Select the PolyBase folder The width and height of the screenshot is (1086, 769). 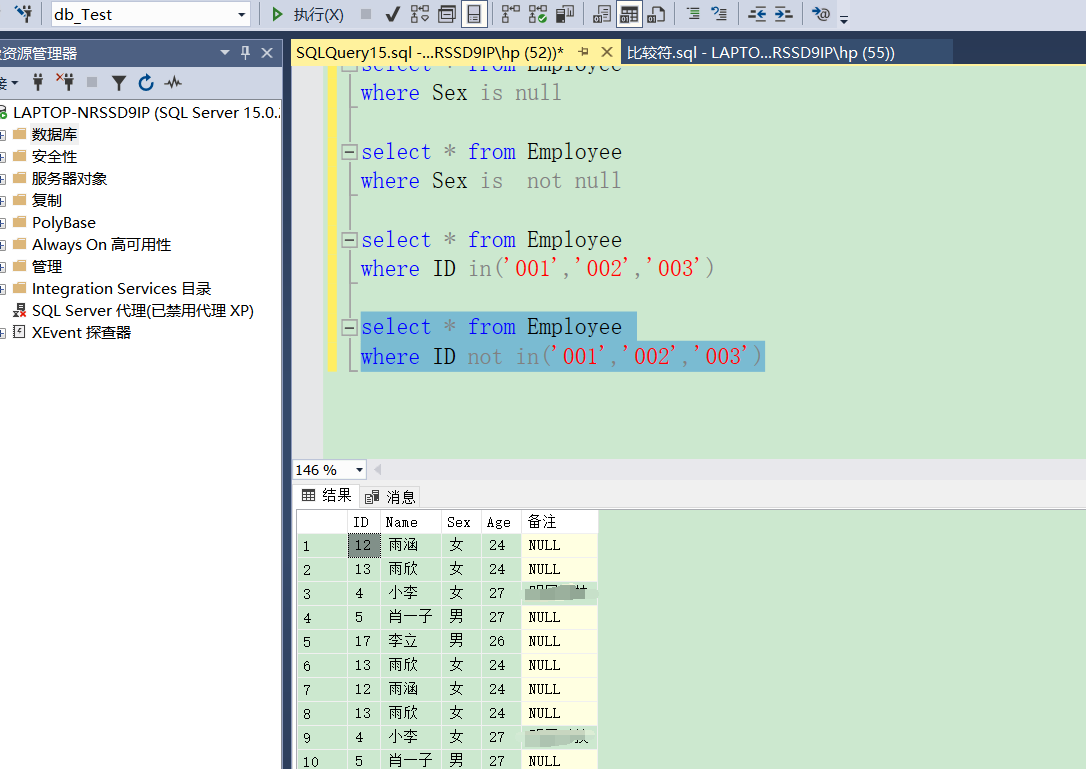pyautogui.click(x=64, y=222)
